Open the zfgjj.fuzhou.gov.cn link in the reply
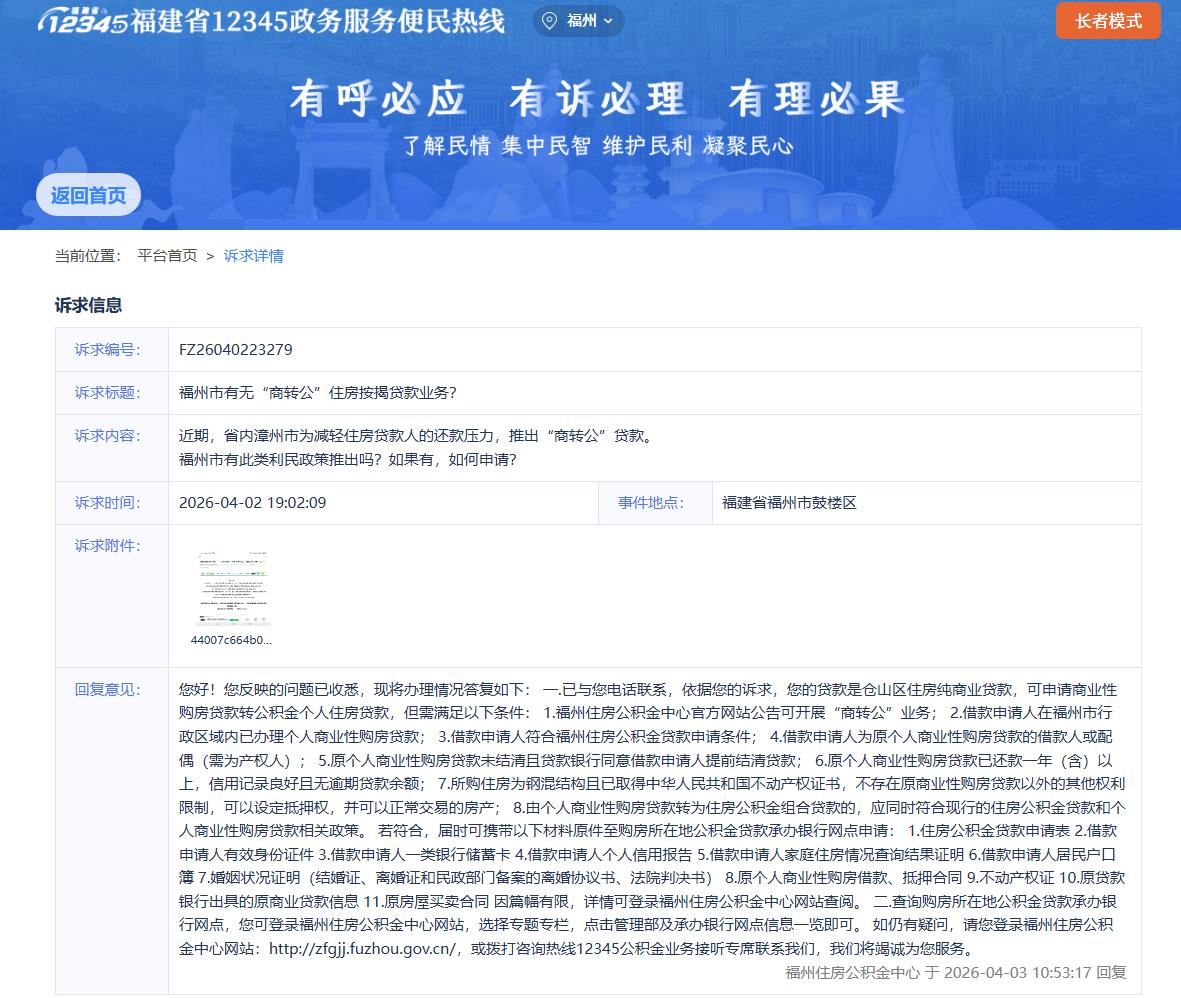The width and height of the screenshot is (1181, 998). (363, 949)
